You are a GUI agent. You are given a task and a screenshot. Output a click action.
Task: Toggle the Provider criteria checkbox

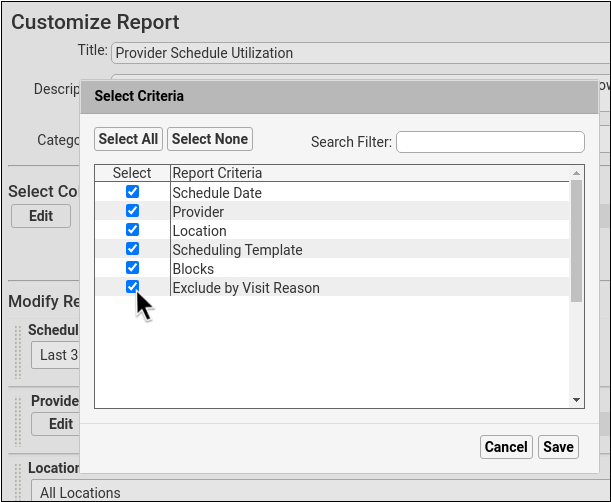[x=132, y=211]
